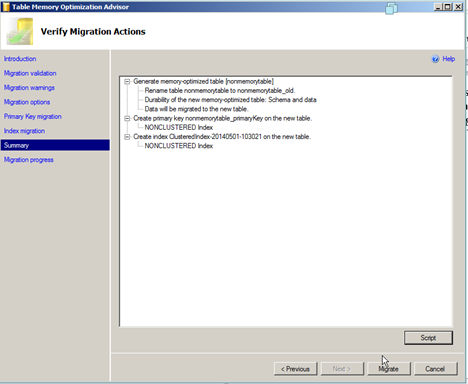The height and width of the screenshot is (384, 468).
Task: Click the Help question-mark icon
Action: pos(435,59)
